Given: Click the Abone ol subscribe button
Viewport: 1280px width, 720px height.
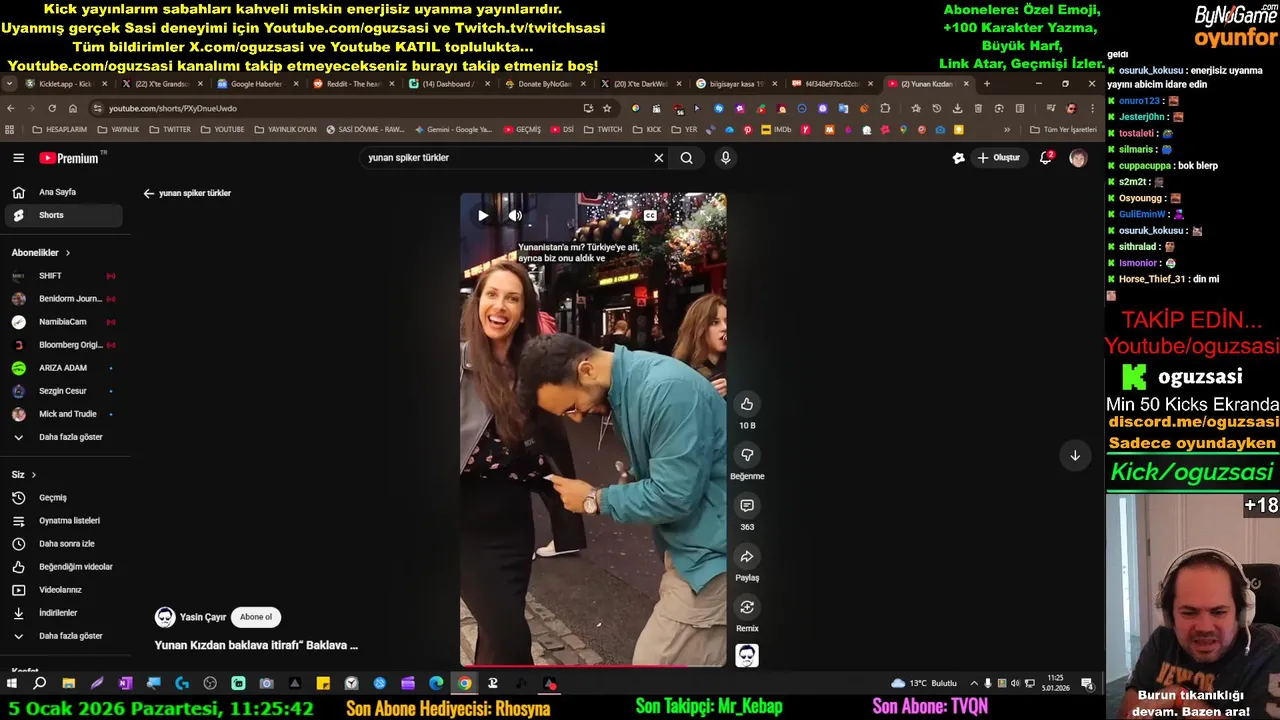Looking at the screenshot, I should point(255,617).
